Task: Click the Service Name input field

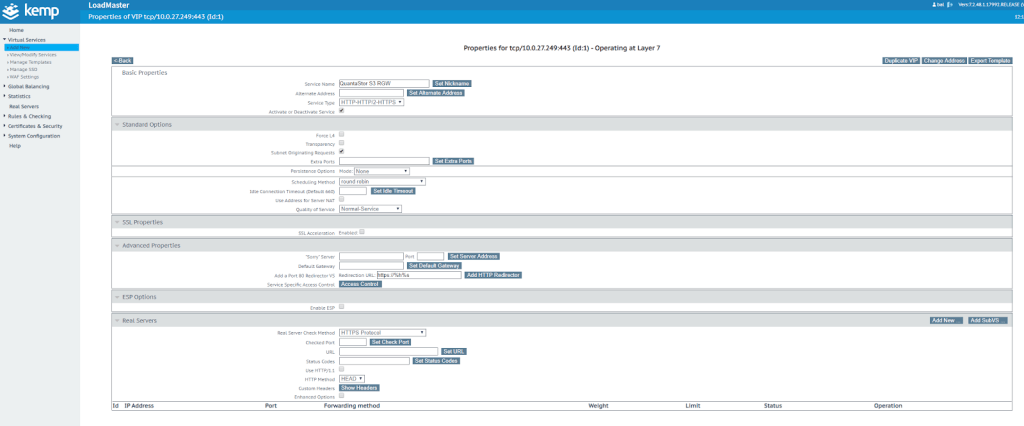Action: pos(384,83)
